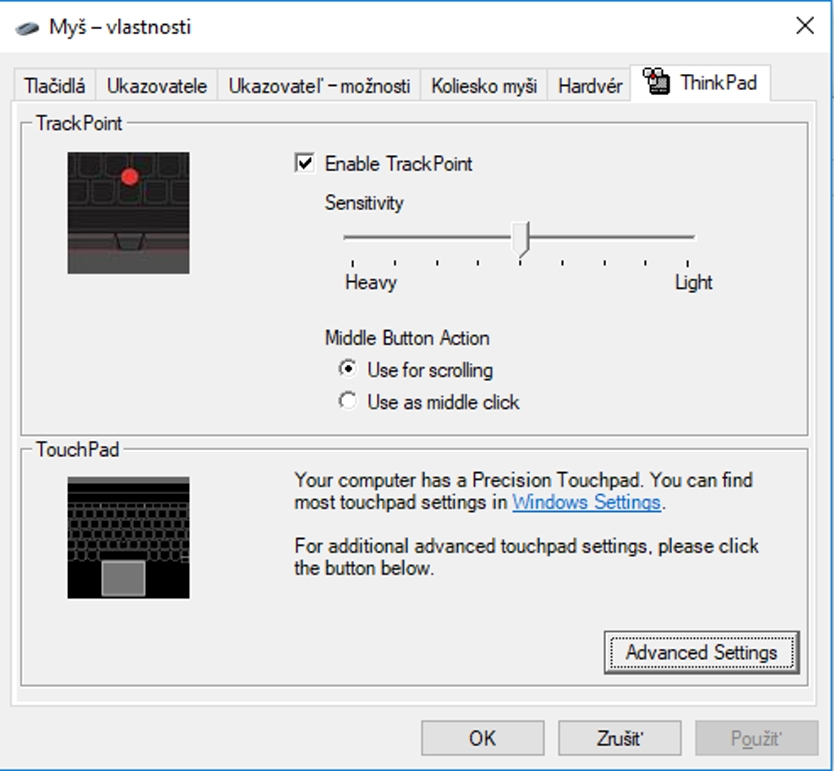Click the TrackPoint group title
This screenshot has height=771, width=834.
pos(79,123)
